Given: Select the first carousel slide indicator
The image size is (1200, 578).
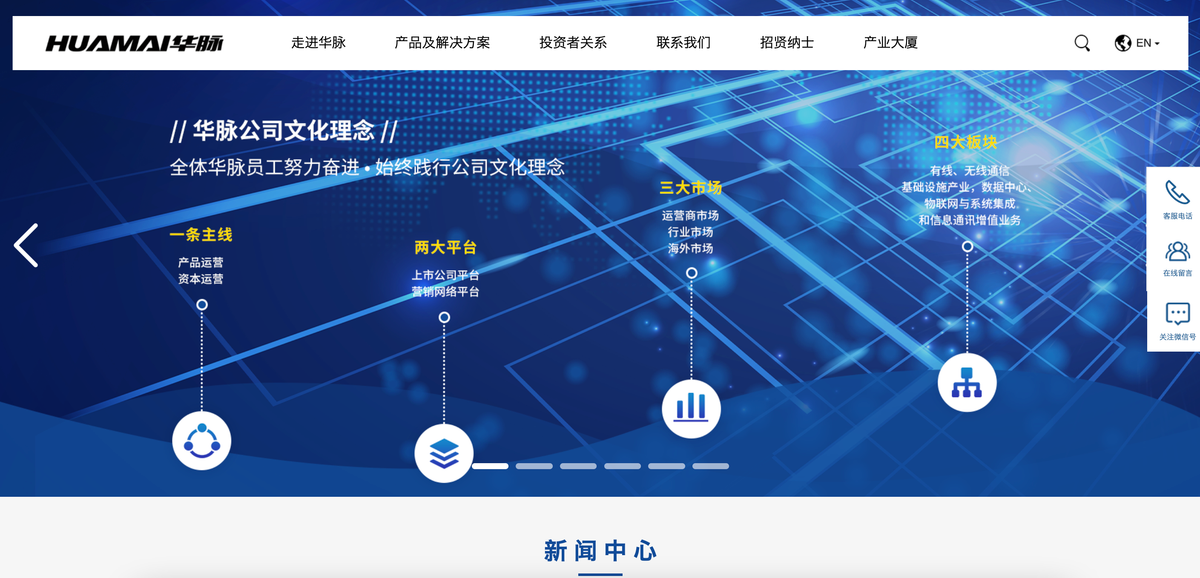Looking at the screenshot, I should (490, 466).
